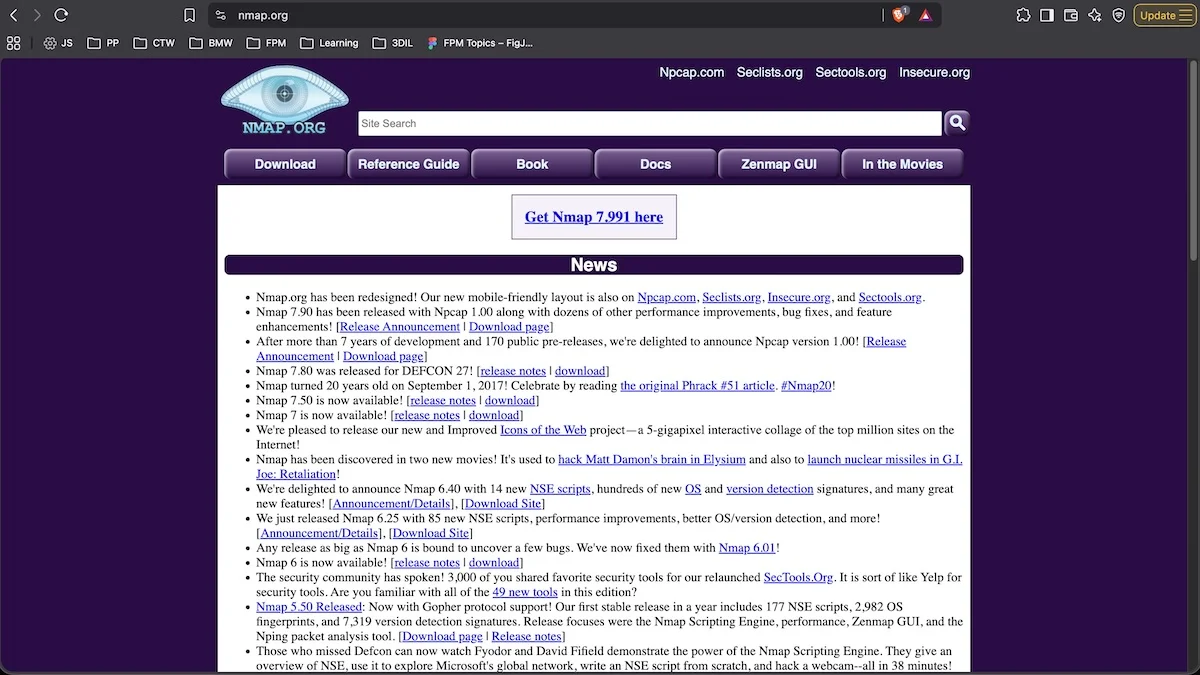Open the version detection link
Image resolution: width=1200 pixels, height=675 pixels.
[x=770, y=489]
